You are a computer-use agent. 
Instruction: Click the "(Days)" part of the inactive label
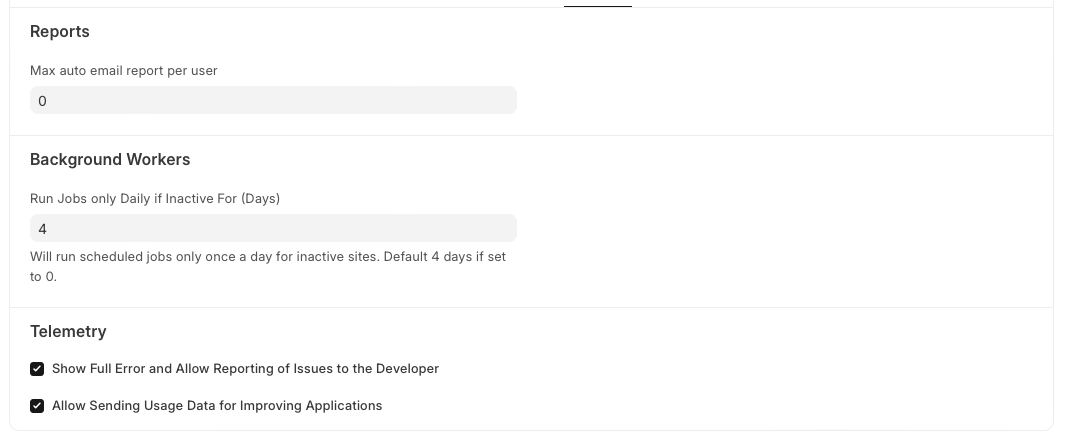click(x=260, y=199)
